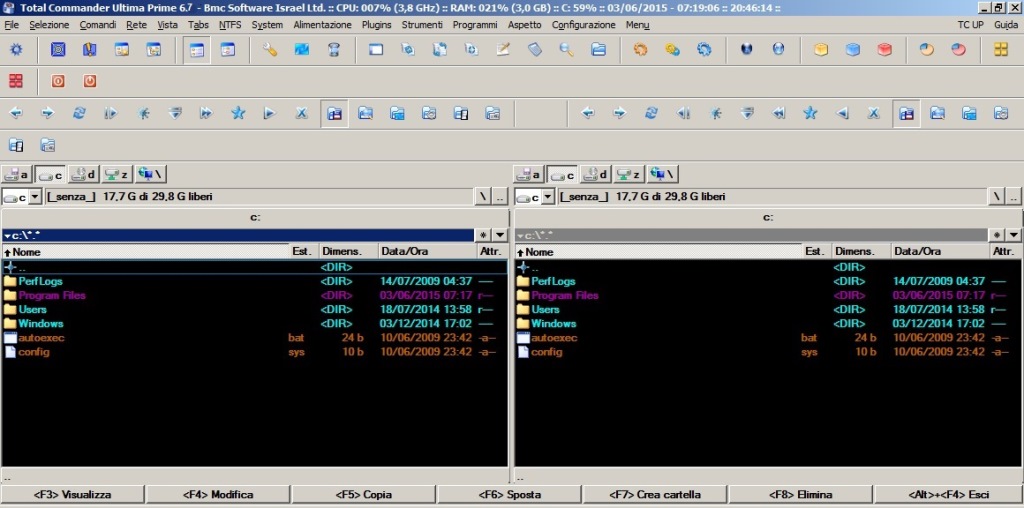The width and height of the screenshot is (1024, 508).
Task: Refresh the left panel with its reload icon
Action: (79, 113)
